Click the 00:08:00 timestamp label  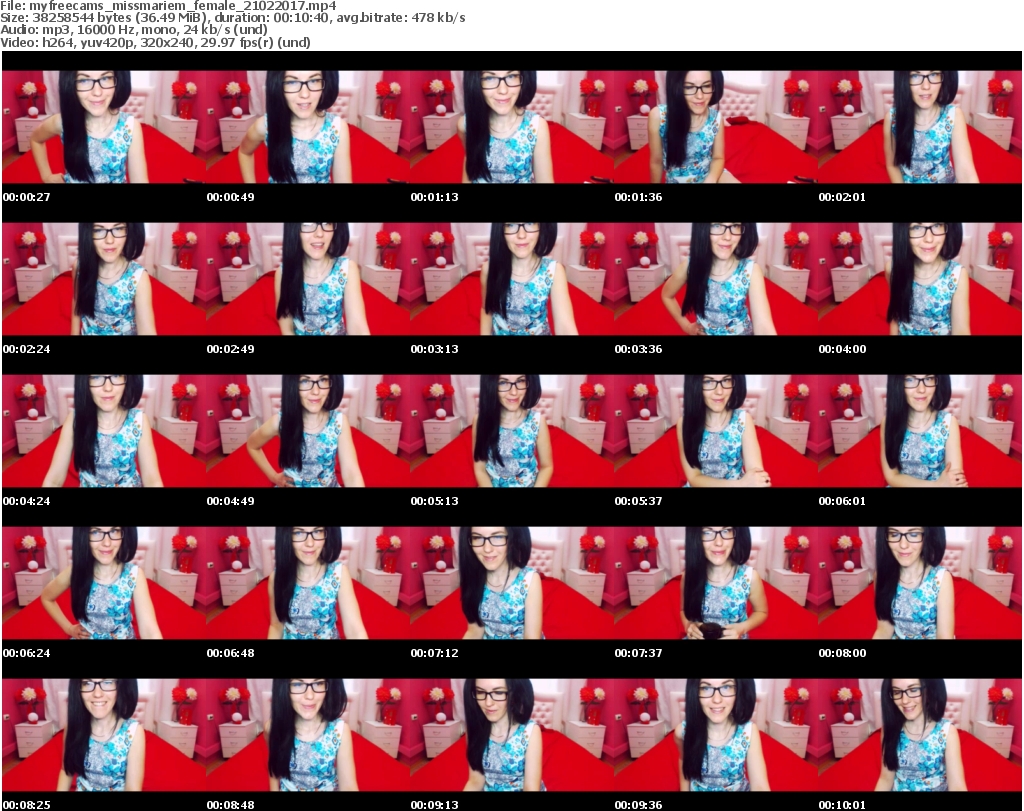coord(842,653)
